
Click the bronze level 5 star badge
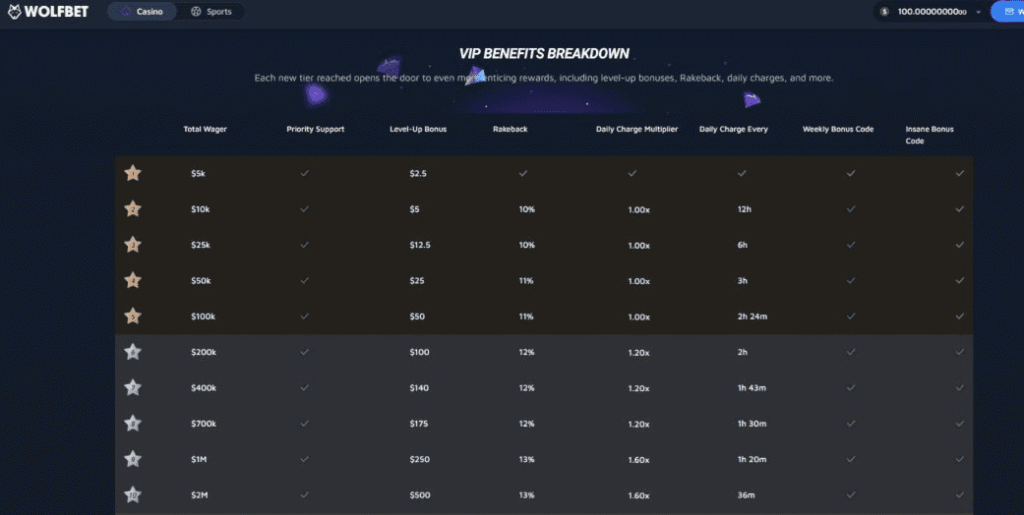pyautogui.click(x=132, y=316)
